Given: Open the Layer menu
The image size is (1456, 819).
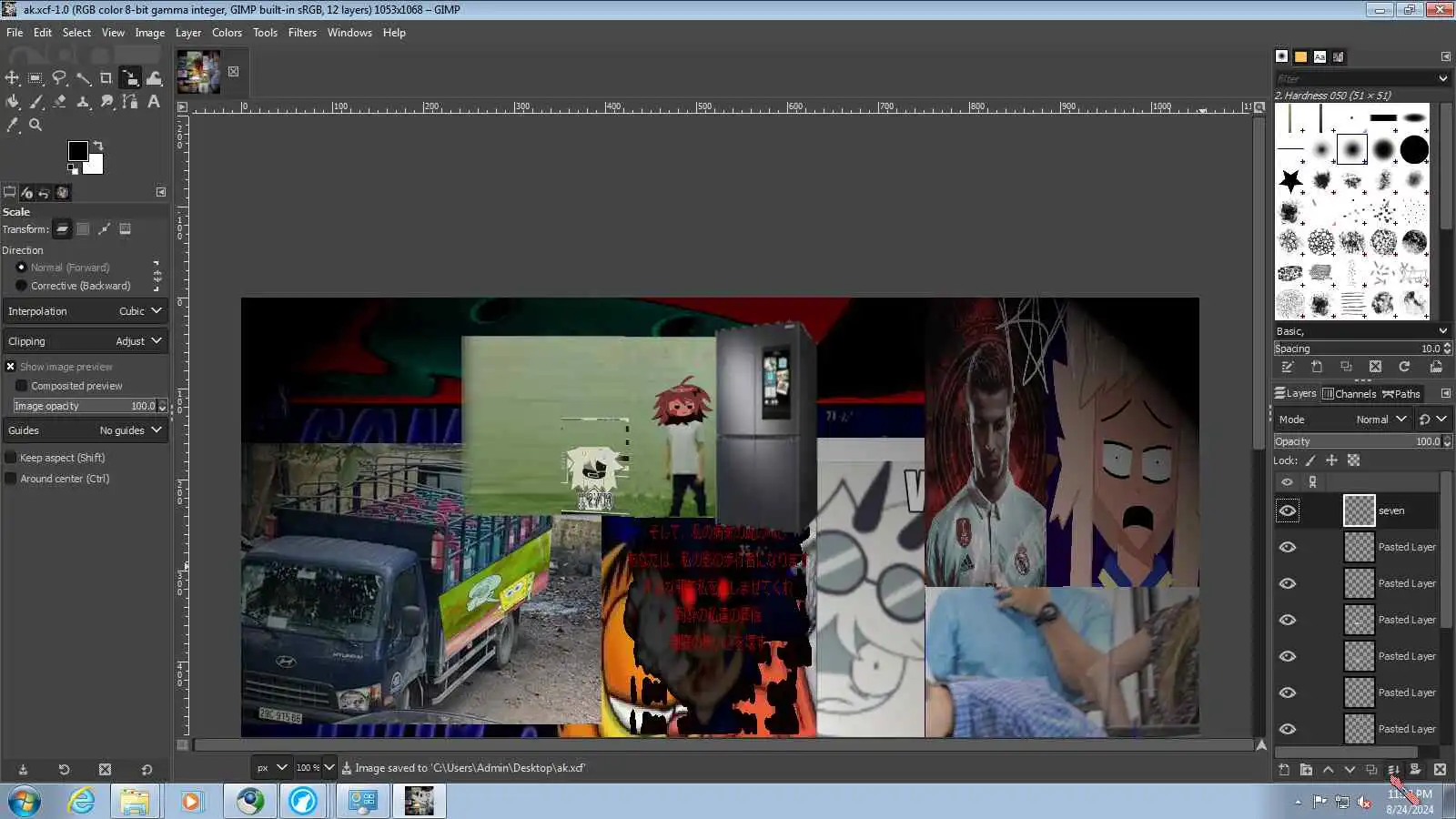Looking at the screenshot, I should coord(188,33).
